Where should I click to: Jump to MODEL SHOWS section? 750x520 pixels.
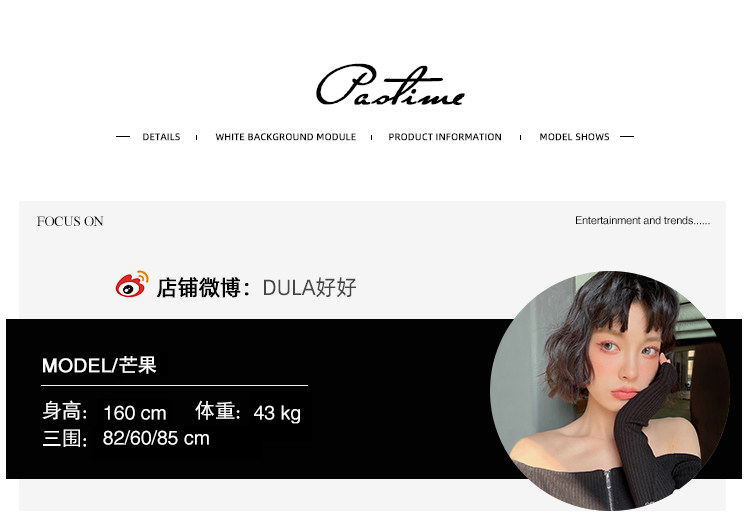click(x=574, y=137)
